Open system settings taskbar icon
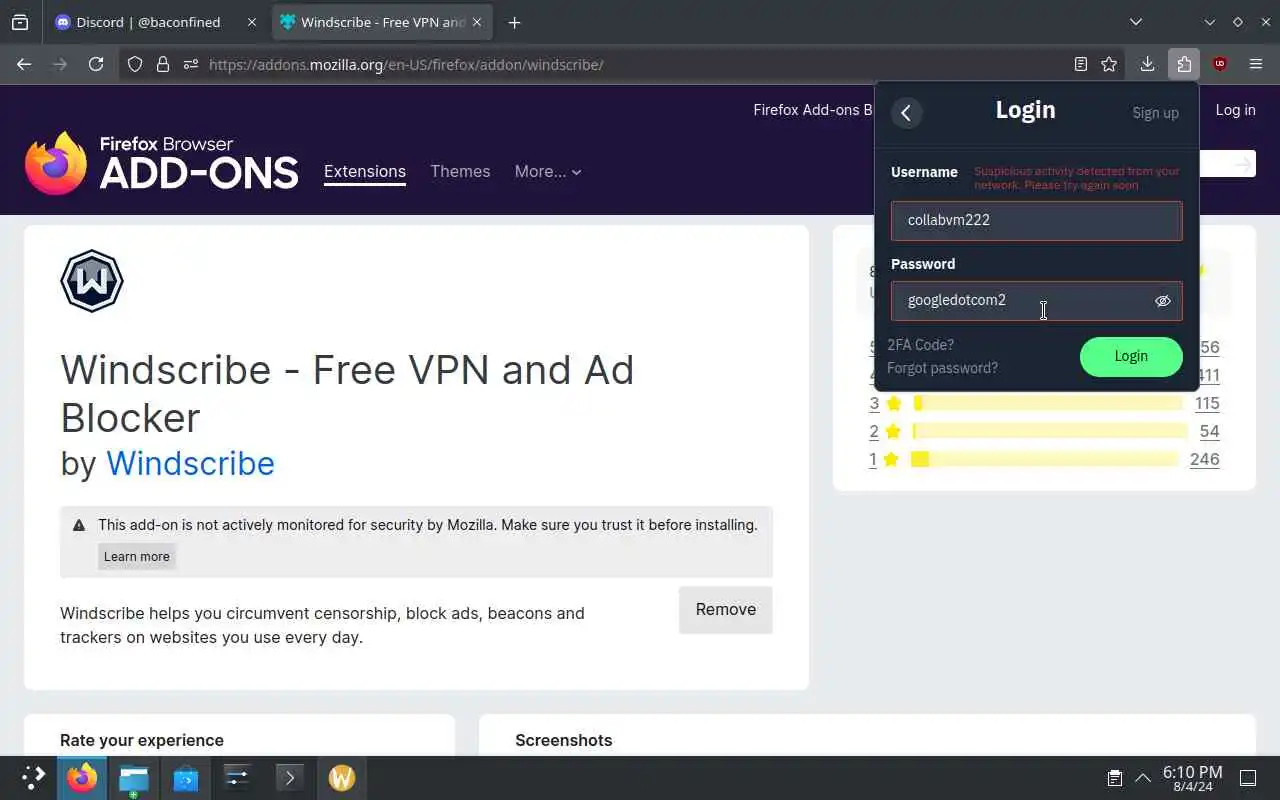 coord(238,778)
